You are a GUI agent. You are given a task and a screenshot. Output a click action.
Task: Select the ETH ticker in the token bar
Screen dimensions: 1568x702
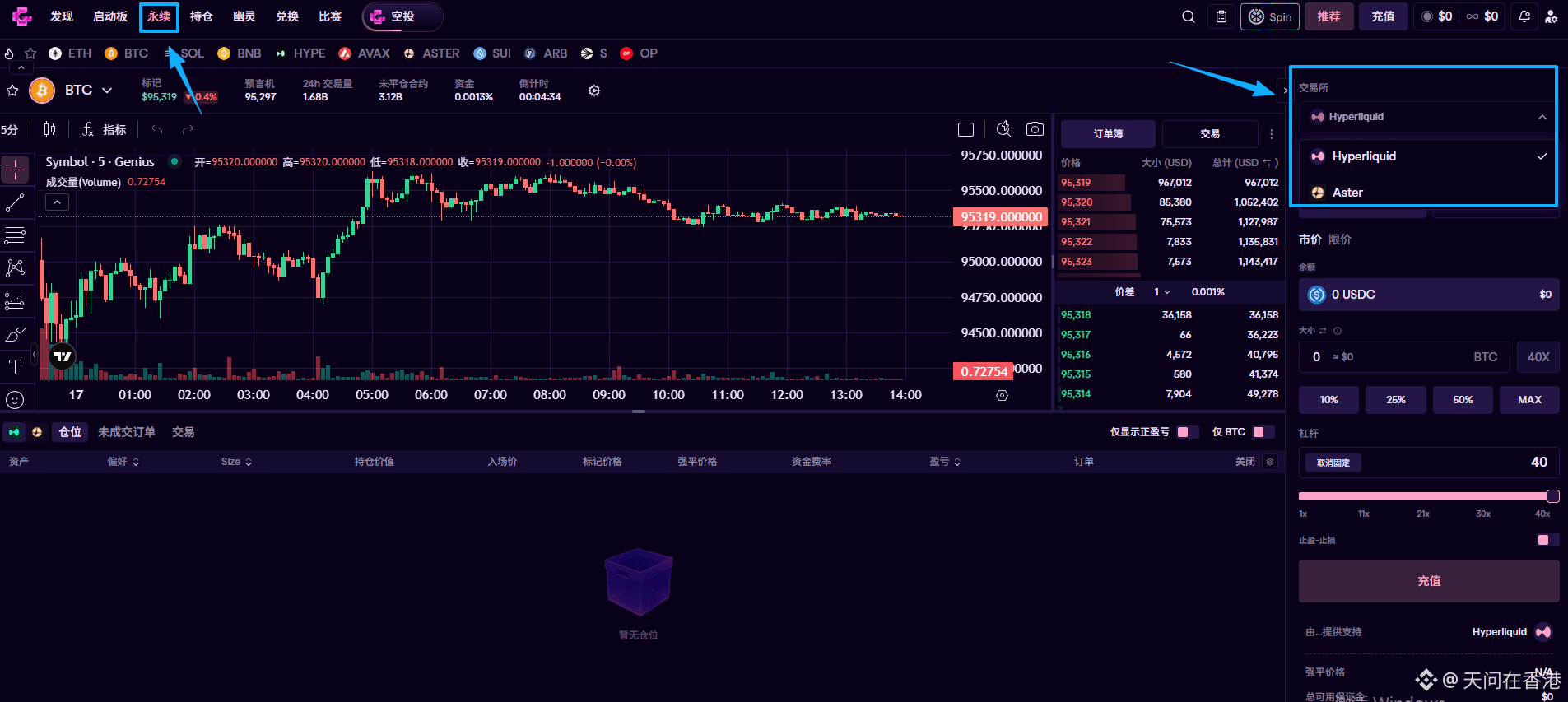[70, 53]
